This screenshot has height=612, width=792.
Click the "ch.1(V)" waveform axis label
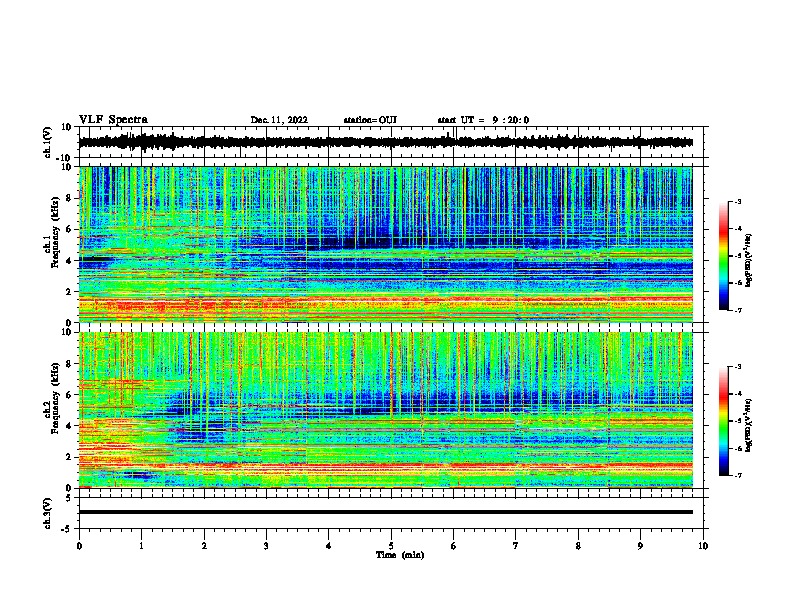tap(48, 142)
